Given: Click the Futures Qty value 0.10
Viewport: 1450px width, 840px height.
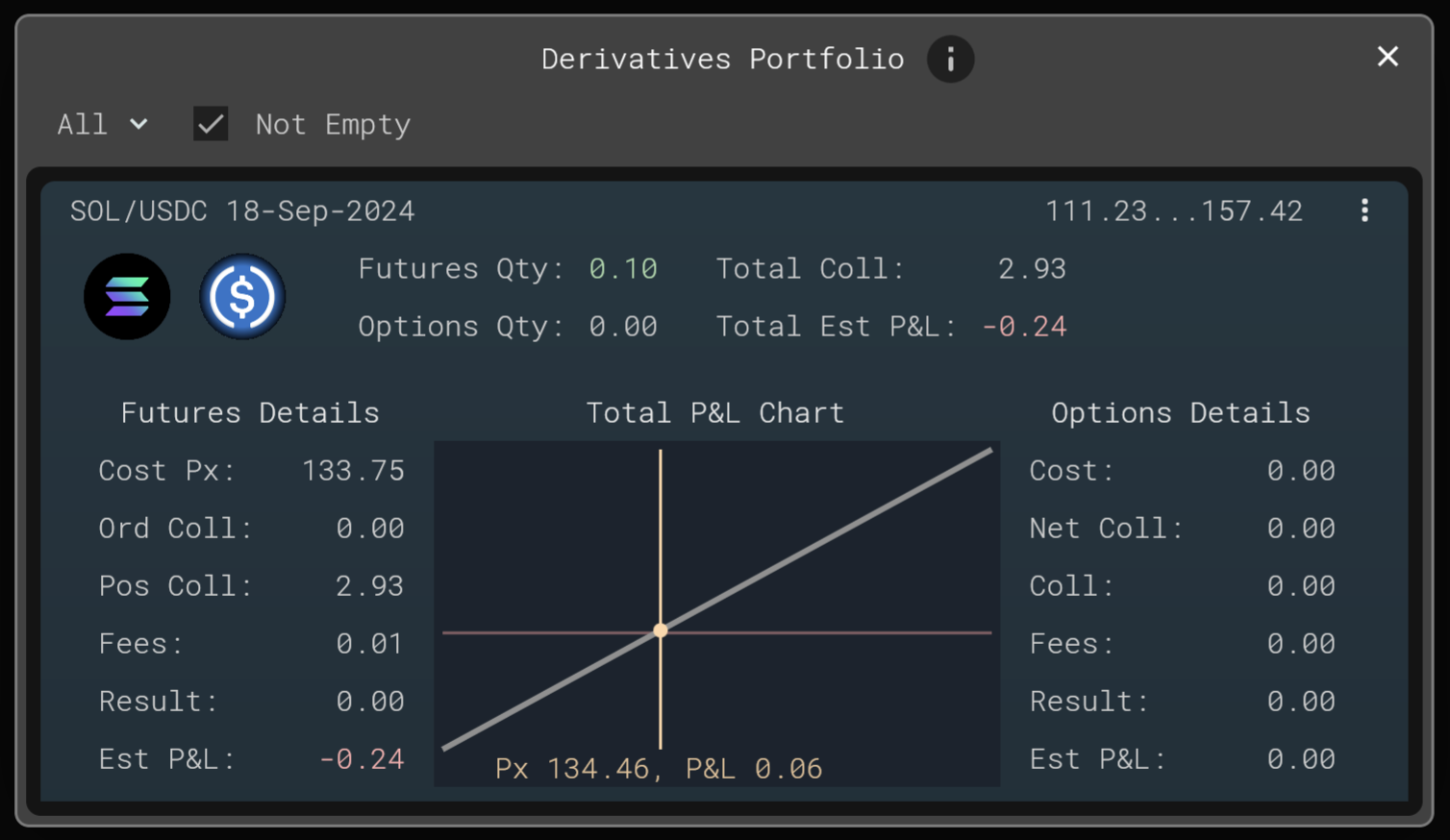Looking at the screenshot, I should pyautogui.click(x=622, y=269).
